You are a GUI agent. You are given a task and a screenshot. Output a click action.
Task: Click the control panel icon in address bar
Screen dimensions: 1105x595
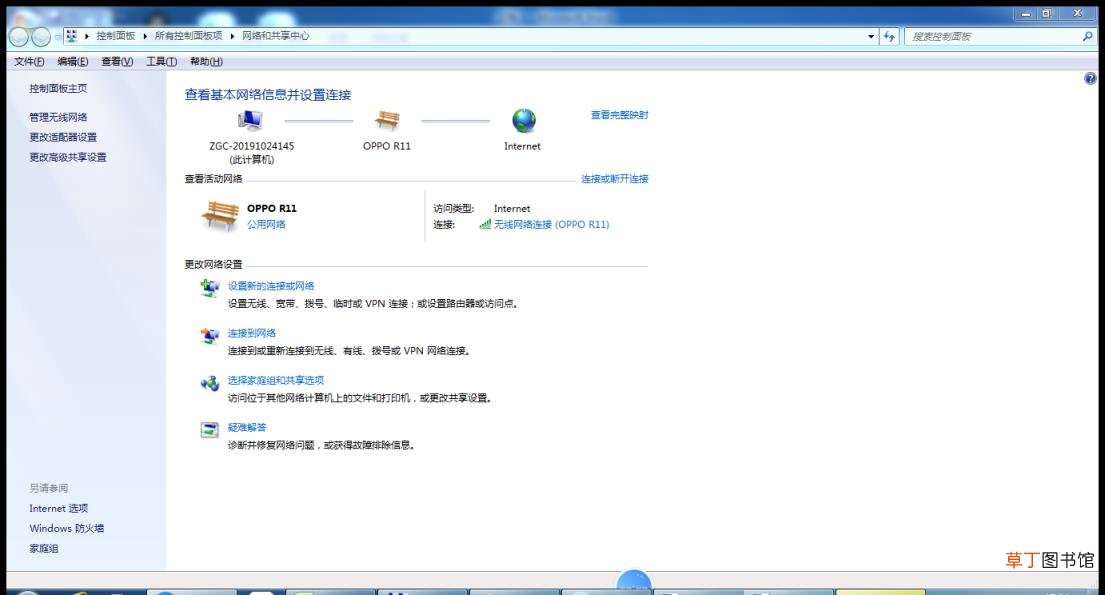pyautogui.click(x=71, y=36)
